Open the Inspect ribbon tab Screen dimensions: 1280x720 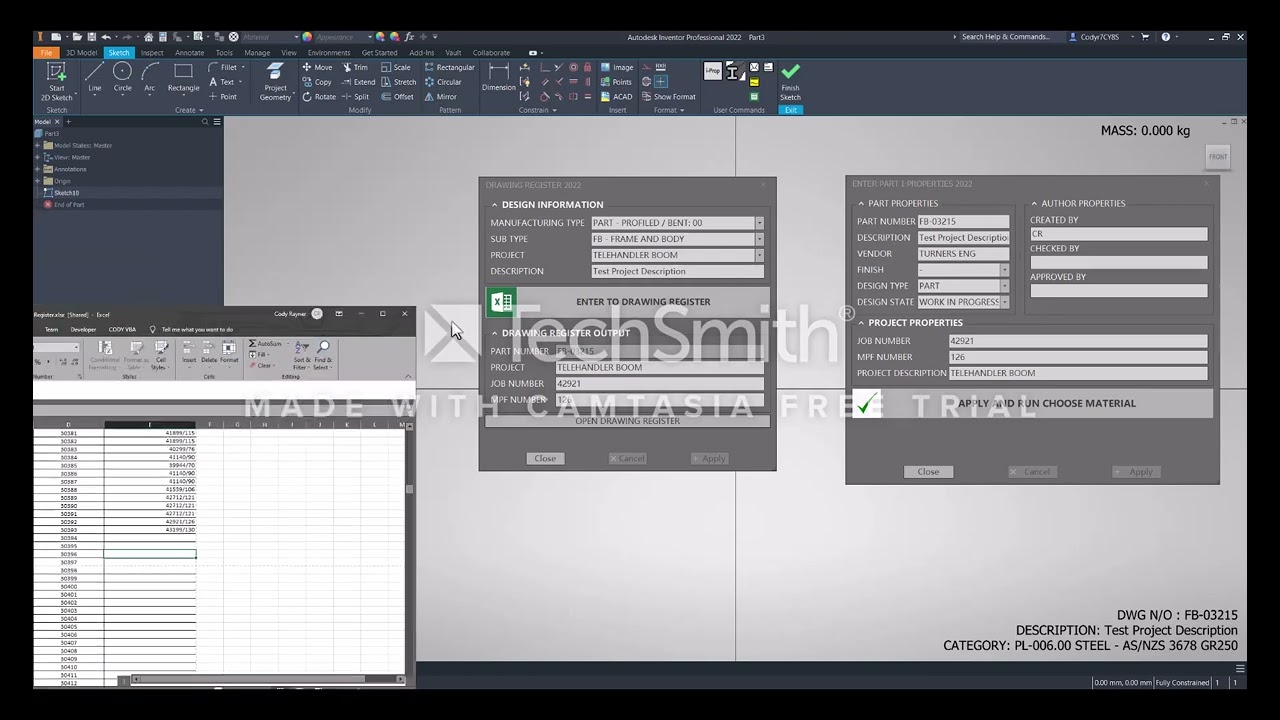[152, 53]
